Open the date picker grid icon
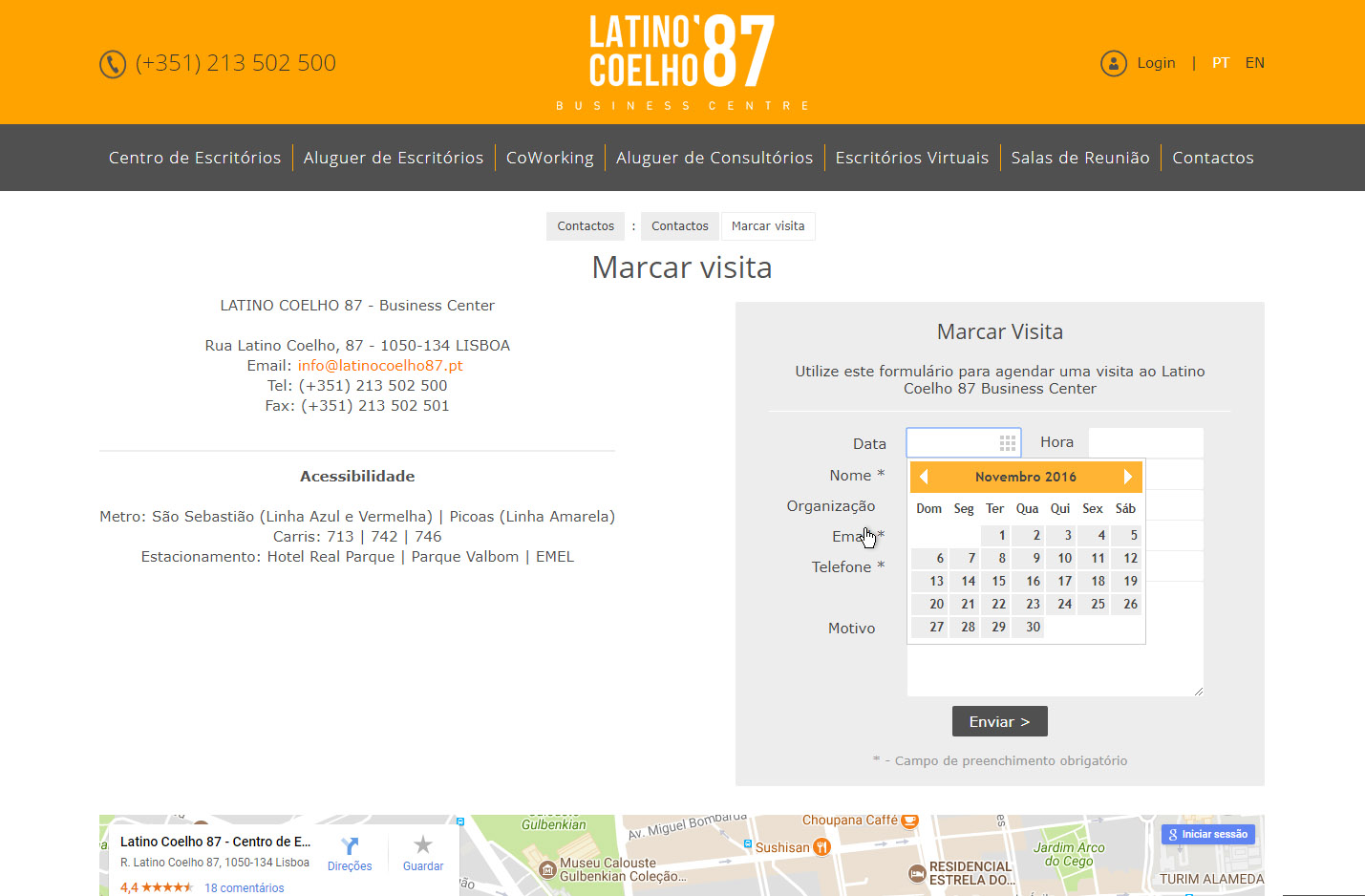 pyautogui.click(x=1007, y=443)
